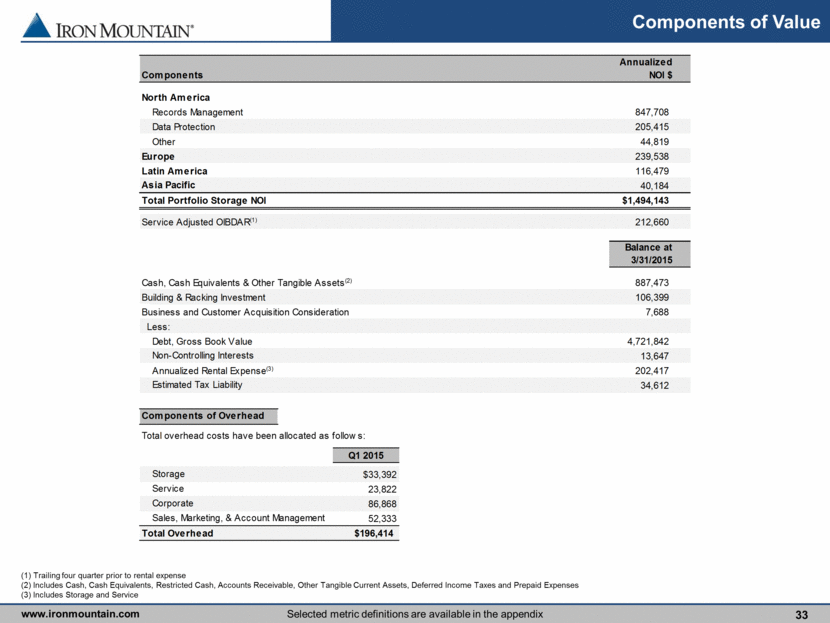830x623 pixels.
Task: Select the overhead 'Storage' row label
Action: click(168, 474)
